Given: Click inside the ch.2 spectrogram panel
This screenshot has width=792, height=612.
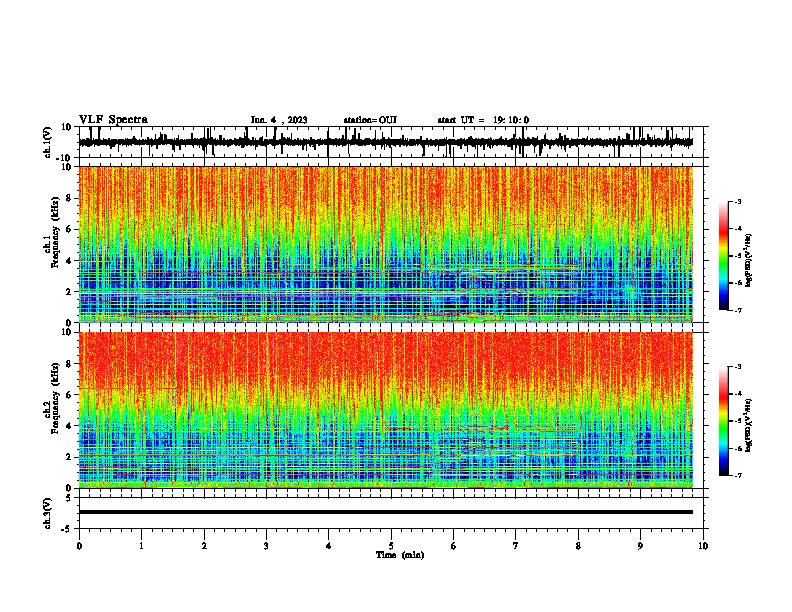Looking at the screenshot, I should [x=386, y=410].
